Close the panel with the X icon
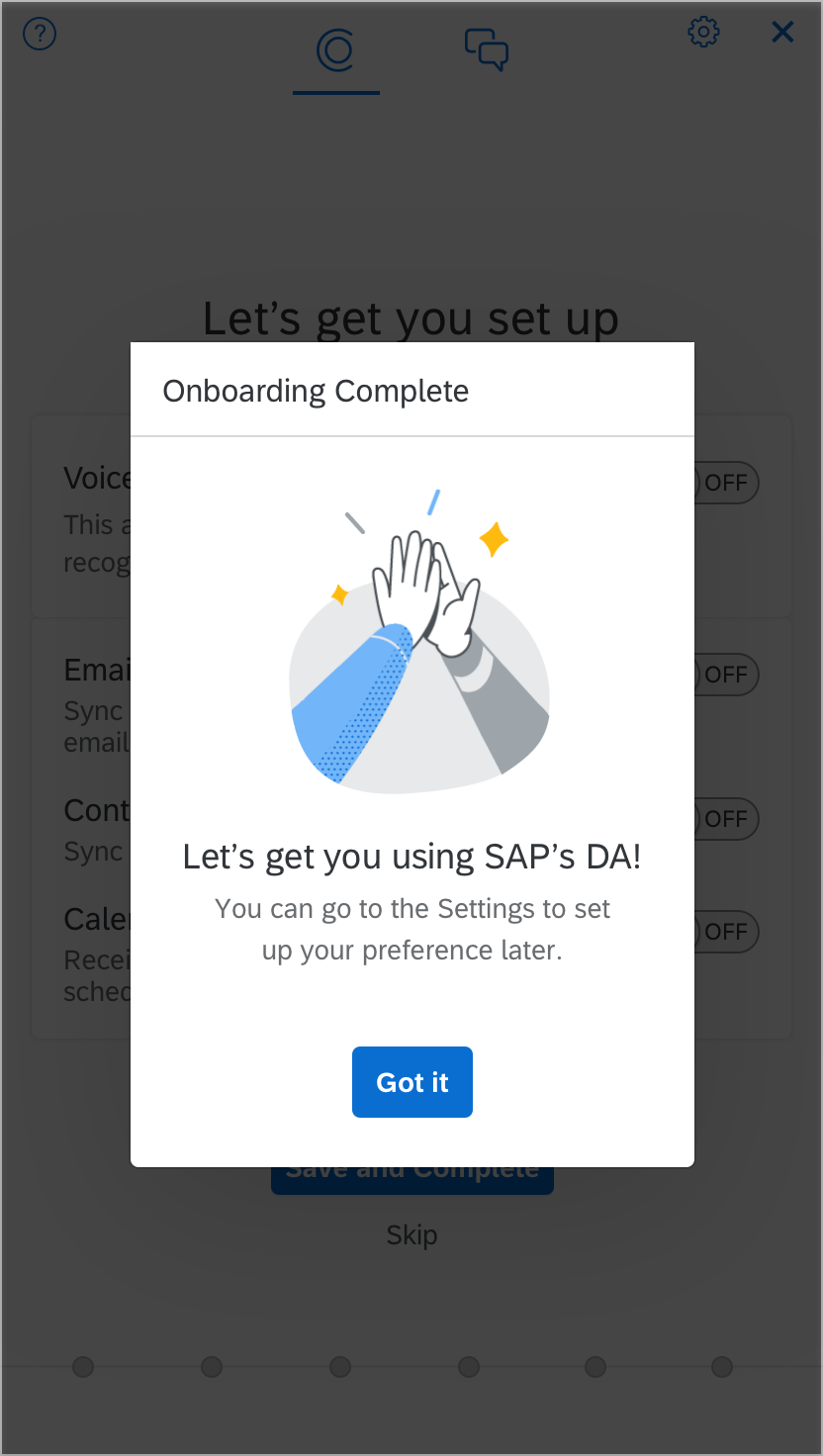 782,32
